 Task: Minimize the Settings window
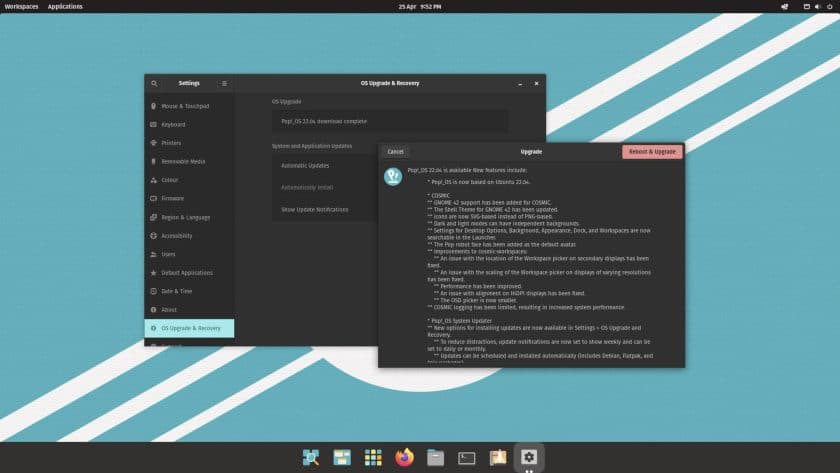point(520,84)
